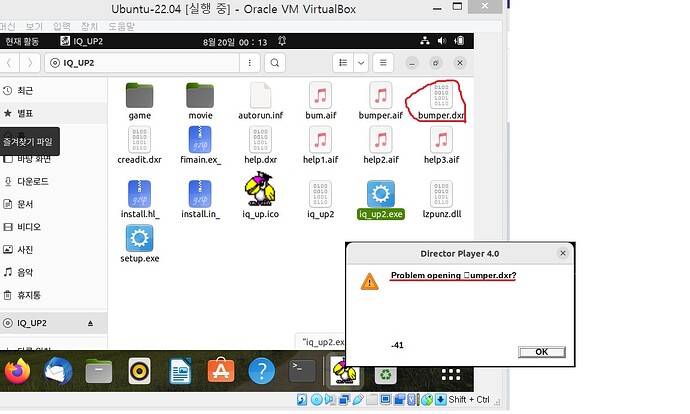Screen dimensions: 690x414
Task: Open the Downloads sidebar folder
Action: (53, 181)
